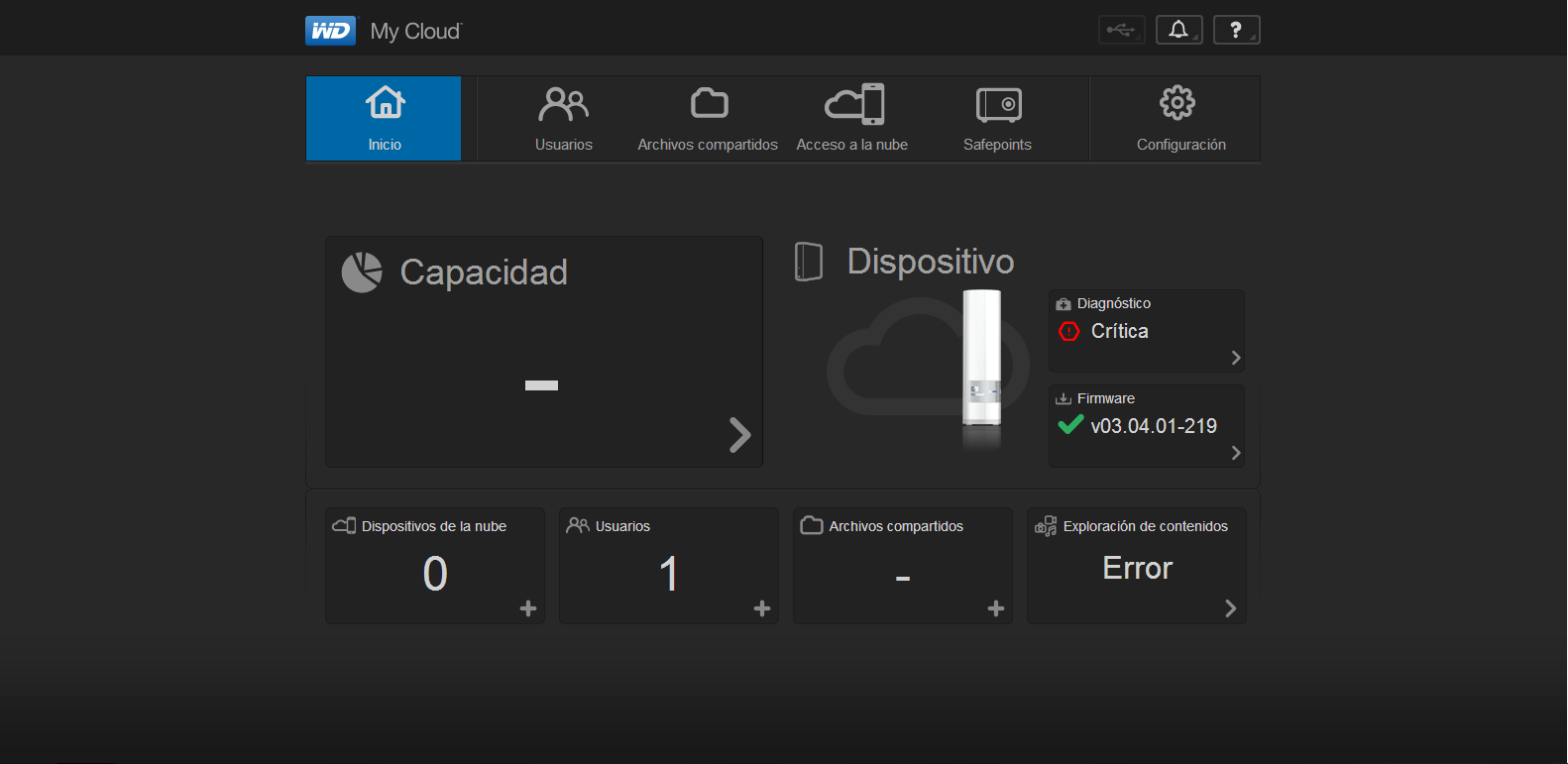Screen dimensions: 1568x764
Task: Show notifications with the bell icon
Action: pyautogui.click(x=1178, y=30)
